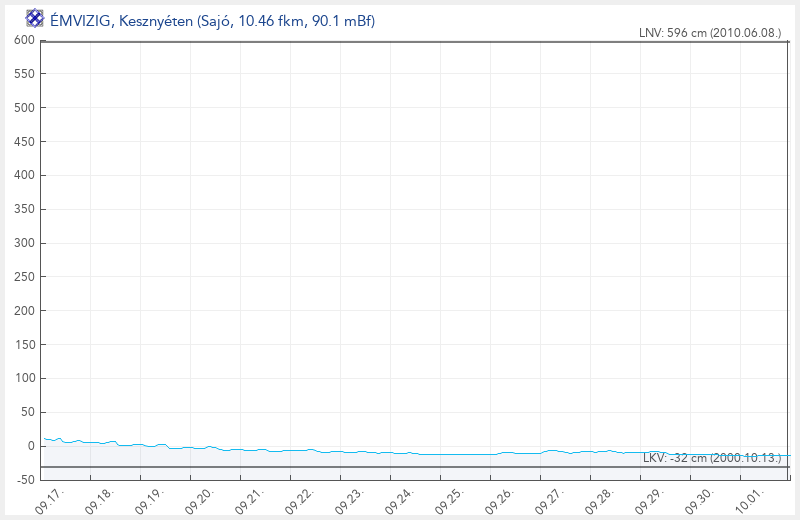
Task: Click the -50 y-axis label
Action: coord(22,480)
